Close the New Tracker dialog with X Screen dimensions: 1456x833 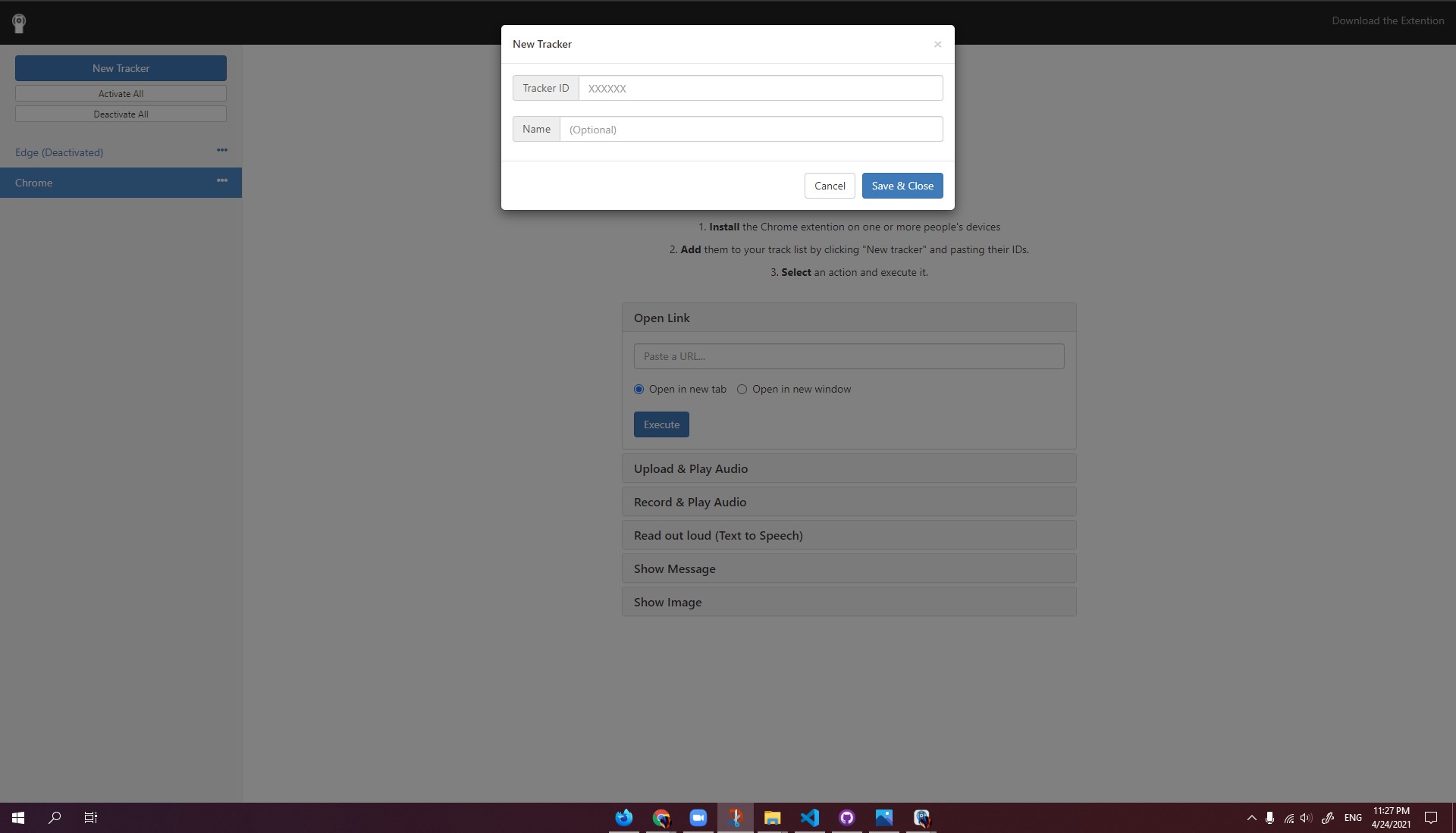[937, 44]
